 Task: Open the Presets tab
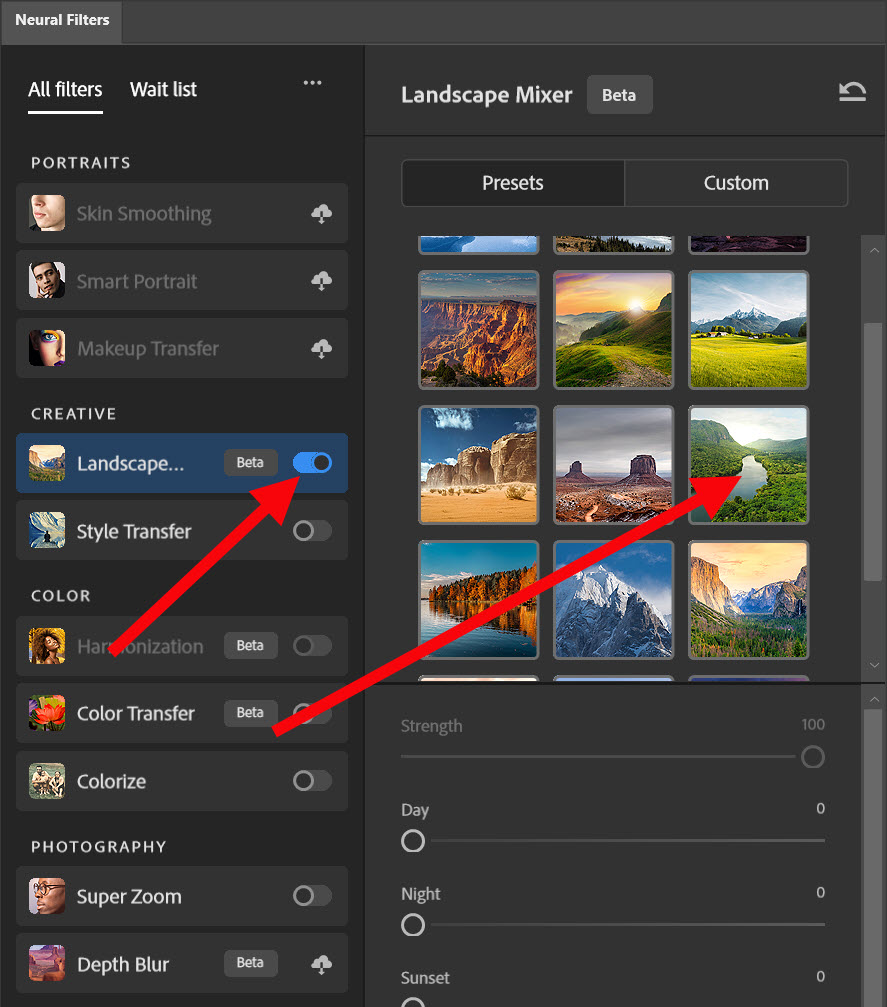[513, 183]
